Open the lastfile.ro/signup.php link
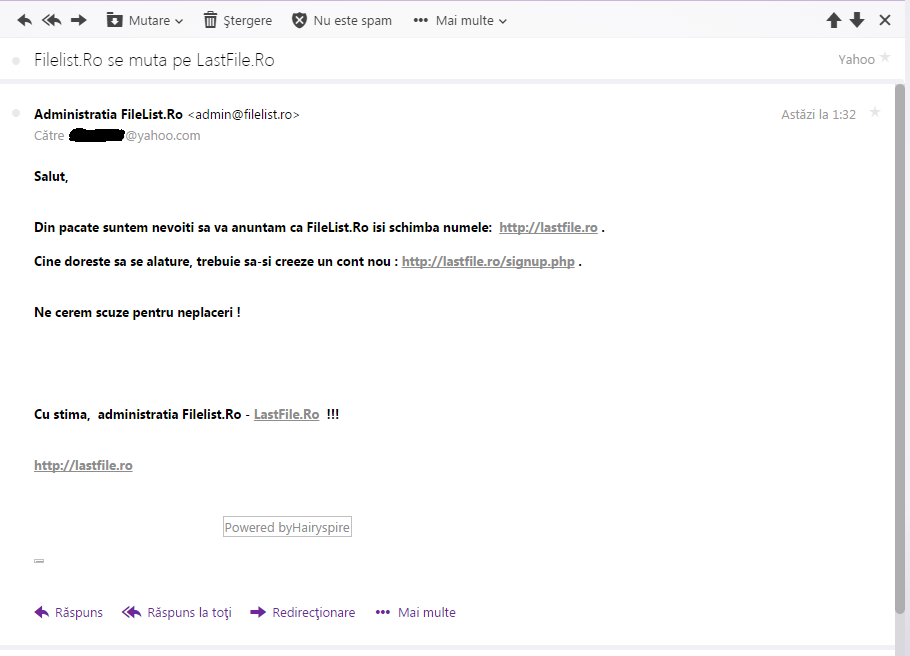910x656 pixels. tap(489, 262)
